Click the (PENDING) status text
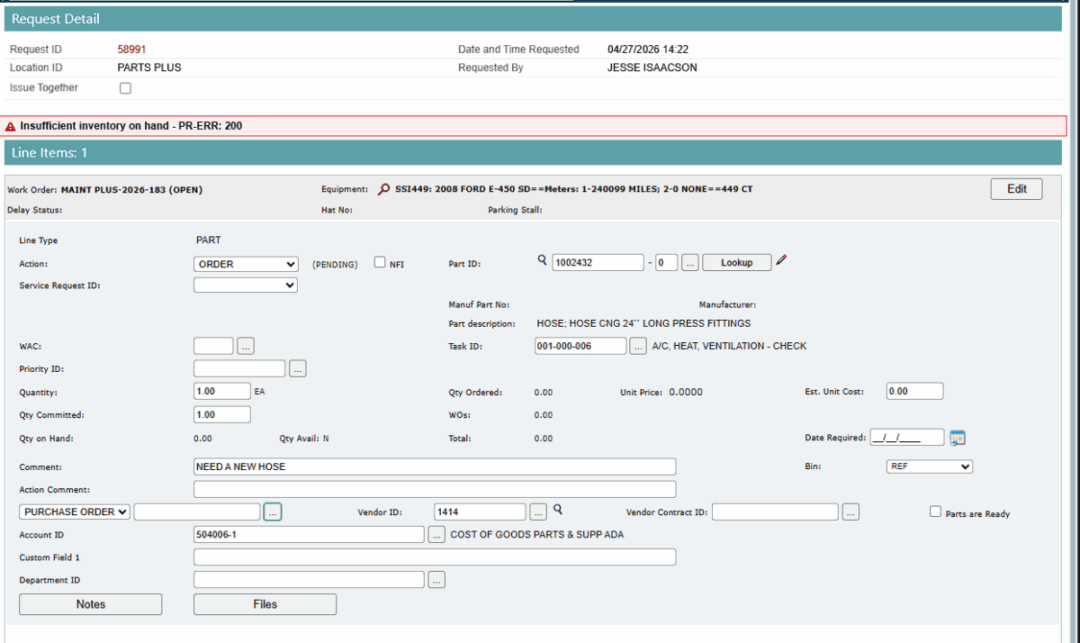This screenshot has height=643, width=1080. pos(335,265)
